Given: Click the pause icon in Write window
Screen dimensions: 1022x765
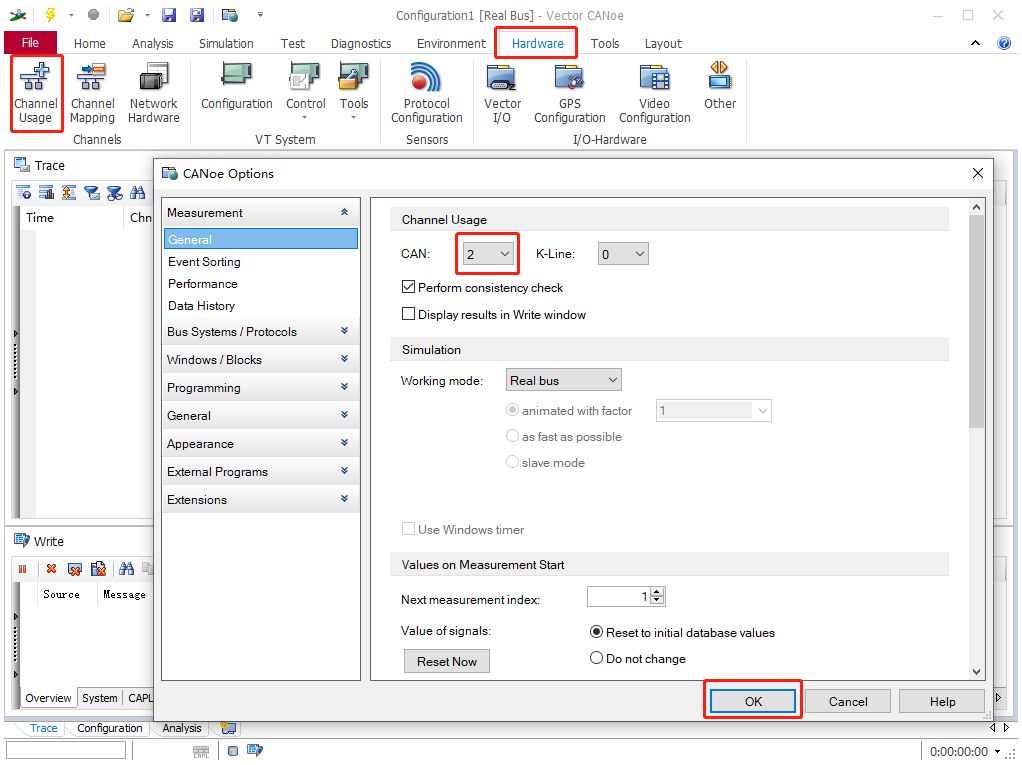Looking at the screenshot, I should click(x=22, y=569).
